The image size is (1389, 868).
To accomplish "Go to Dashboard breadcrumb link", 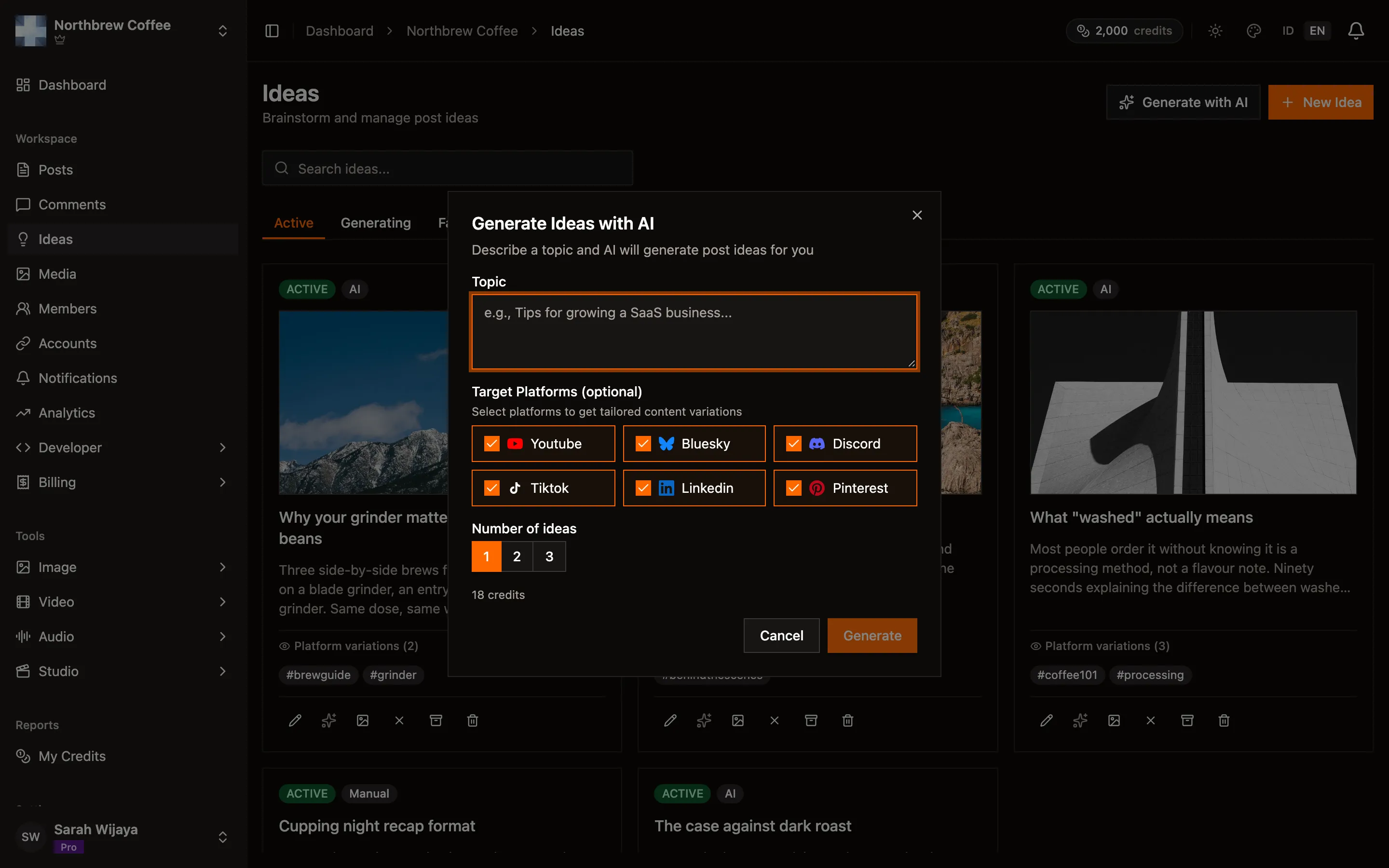I will (x=339, y=31).
